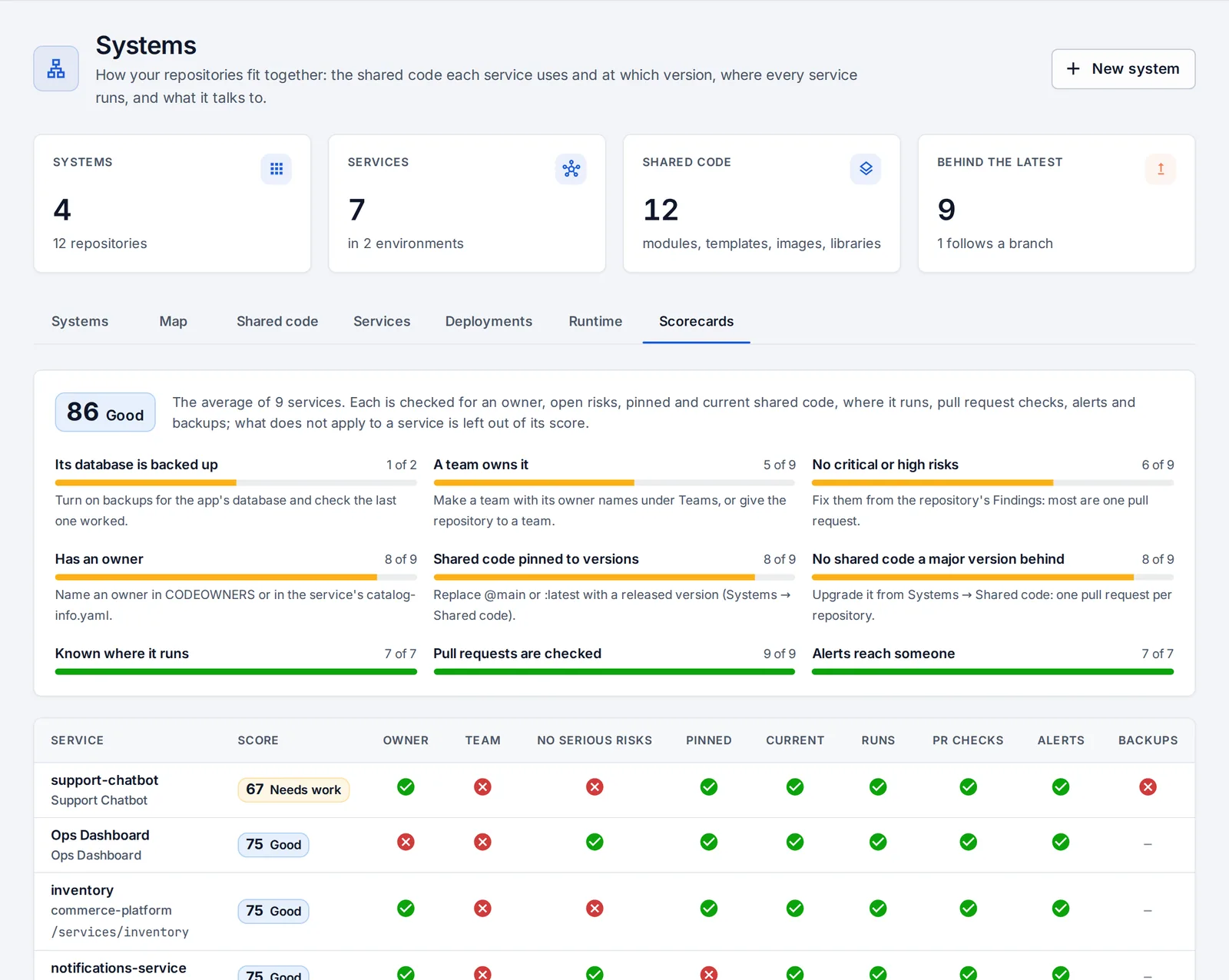Open the Deployments tab
This screenshot has width=1229, height=980.
coord(489,321)
